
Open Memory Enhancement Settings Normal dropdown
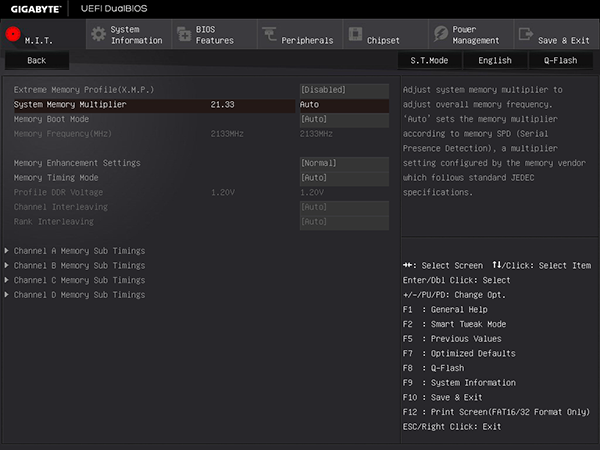[x=344, y=163]
